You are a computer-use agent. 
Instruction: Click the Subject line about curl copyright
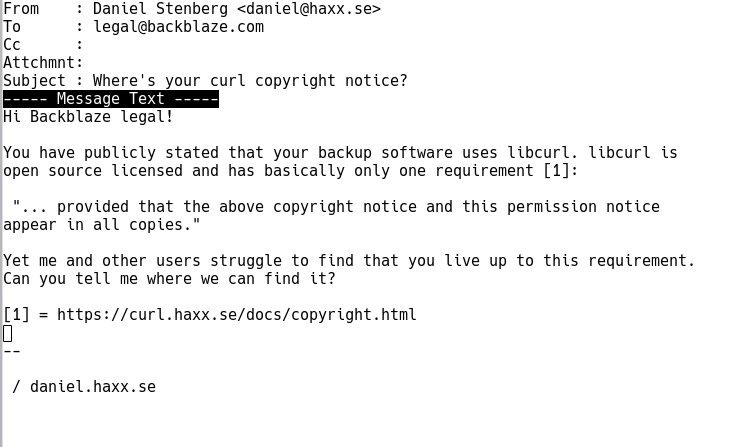pos(250,80)
